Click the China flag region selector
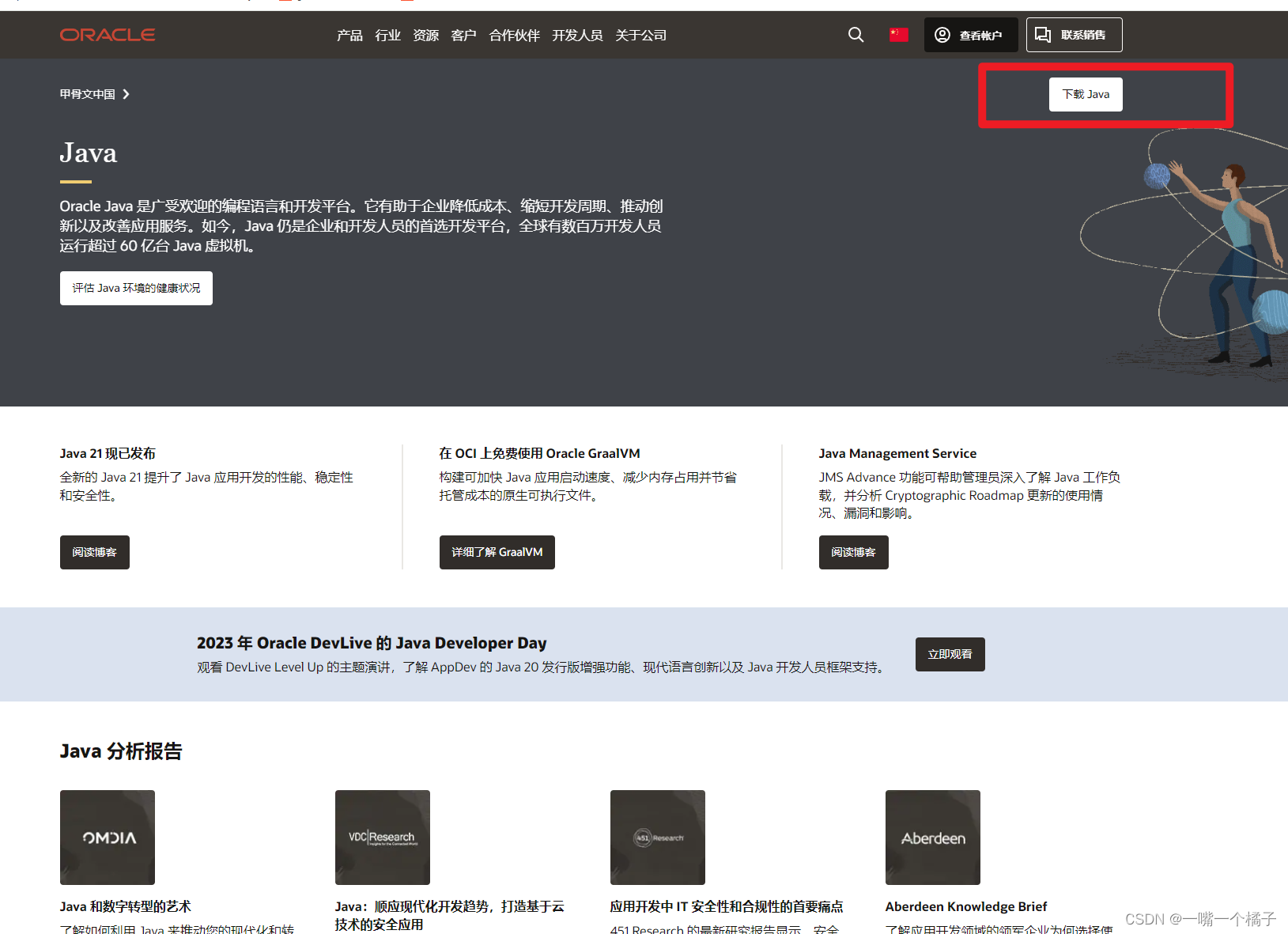This screenshot has height=934, width=1288. click(x=897, y=34)
